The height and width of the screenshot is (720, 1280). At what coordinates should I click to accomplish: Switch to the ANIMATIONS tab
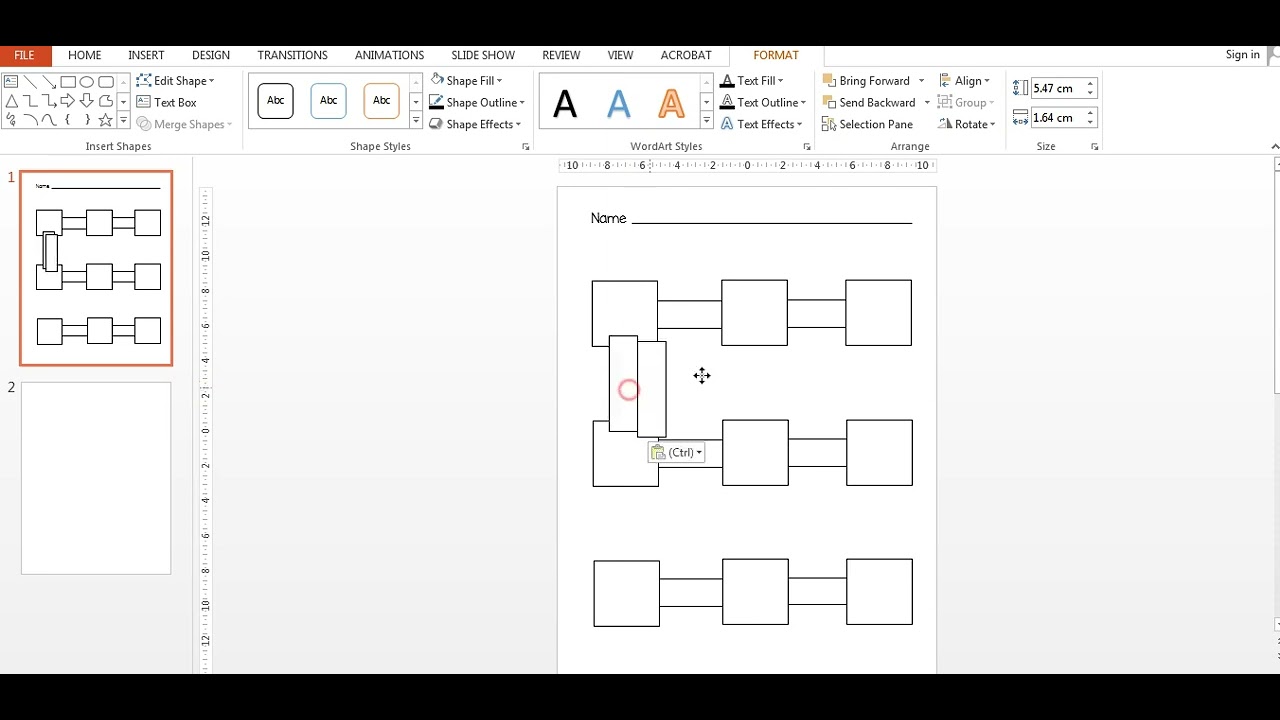[389, 55]
